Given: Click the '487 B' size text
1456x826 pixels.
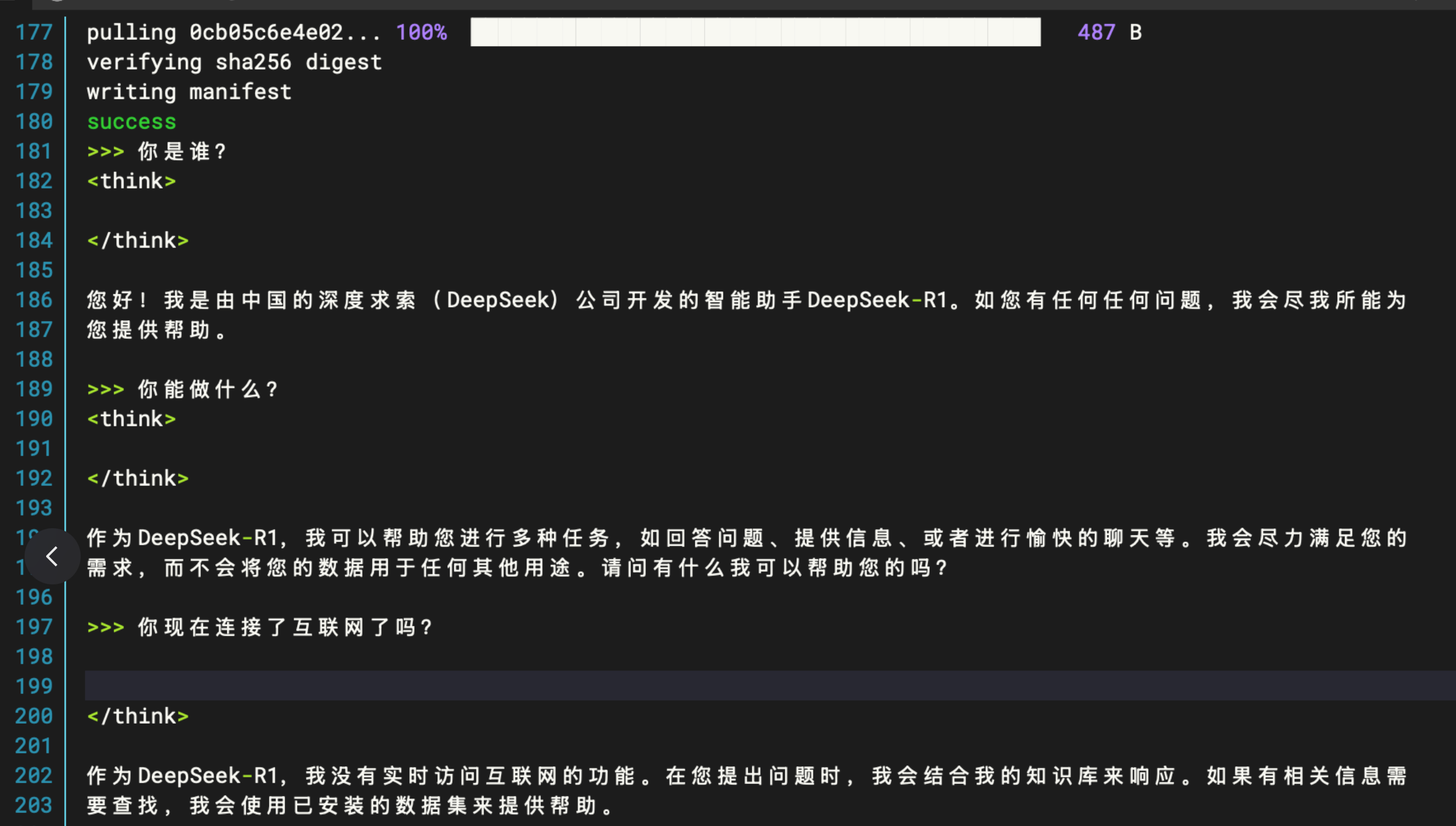Looking at the screenshot, I should coord(1109,32).
